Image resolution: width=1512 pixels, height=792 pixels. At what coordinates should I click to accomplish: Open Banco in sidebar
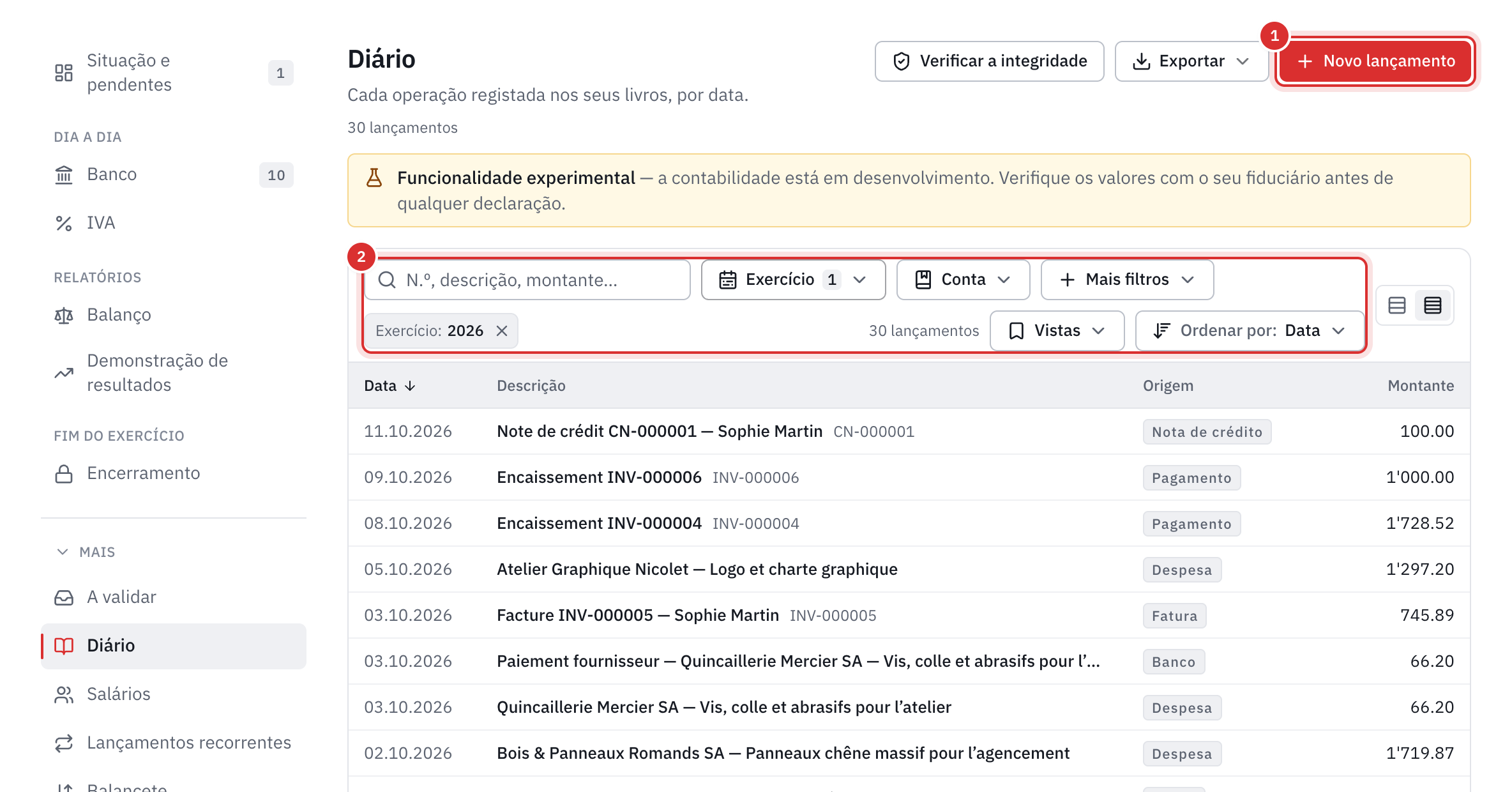point(174,174)
